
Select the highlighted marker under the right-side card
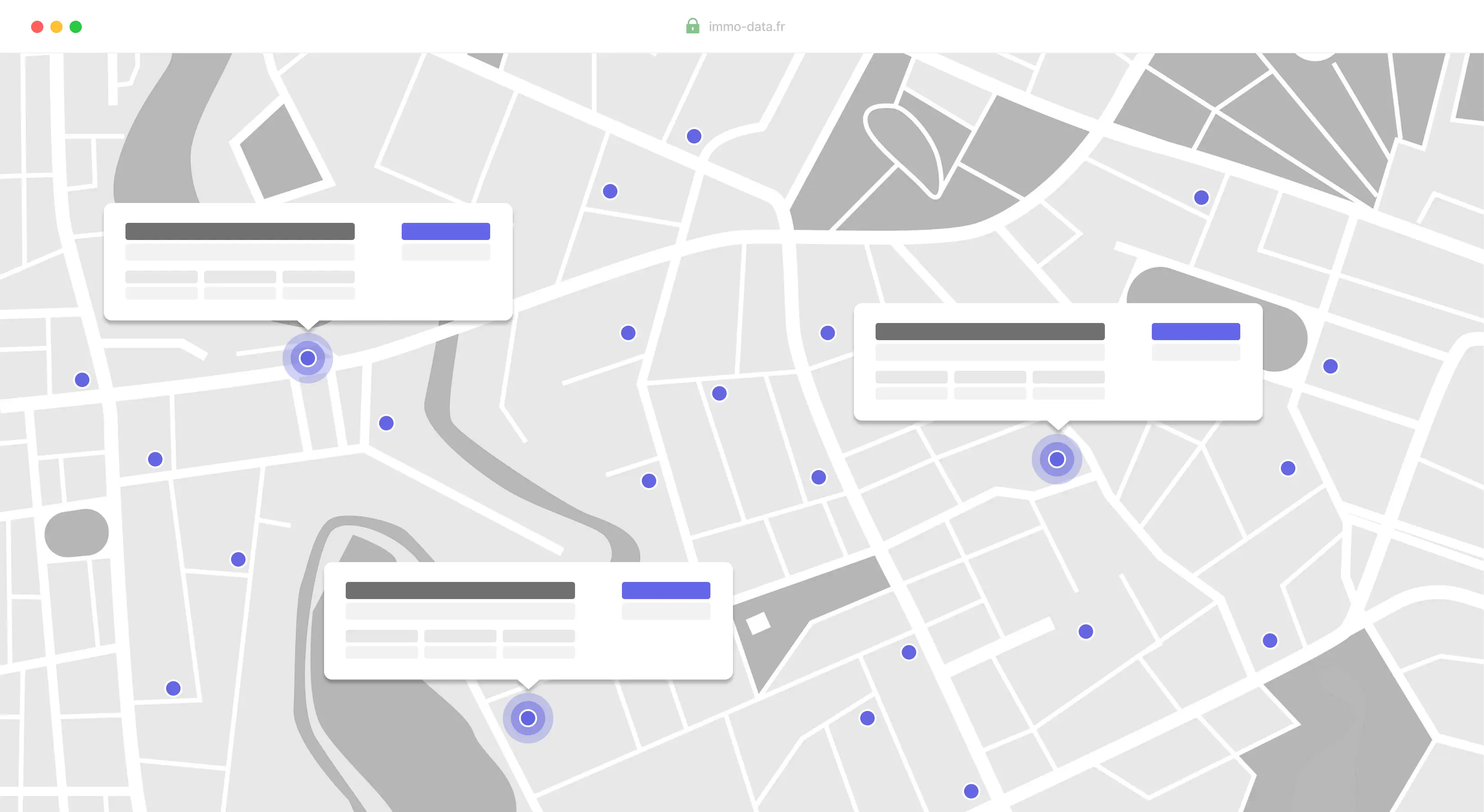click(x=1057, y=459)
